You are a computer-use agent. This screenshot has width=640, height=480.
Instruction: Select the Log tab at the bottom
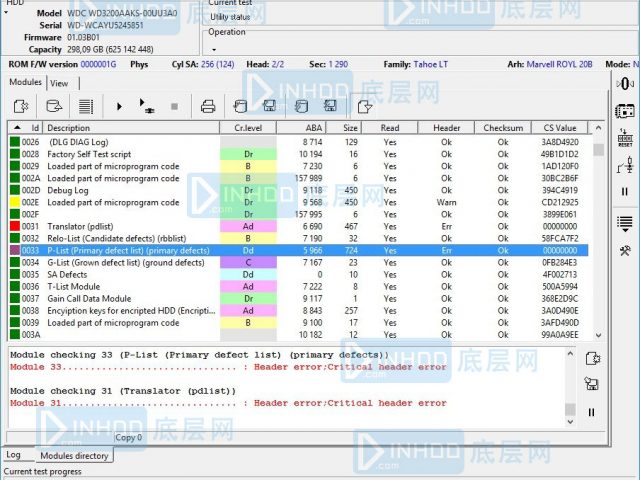[14, 455]
